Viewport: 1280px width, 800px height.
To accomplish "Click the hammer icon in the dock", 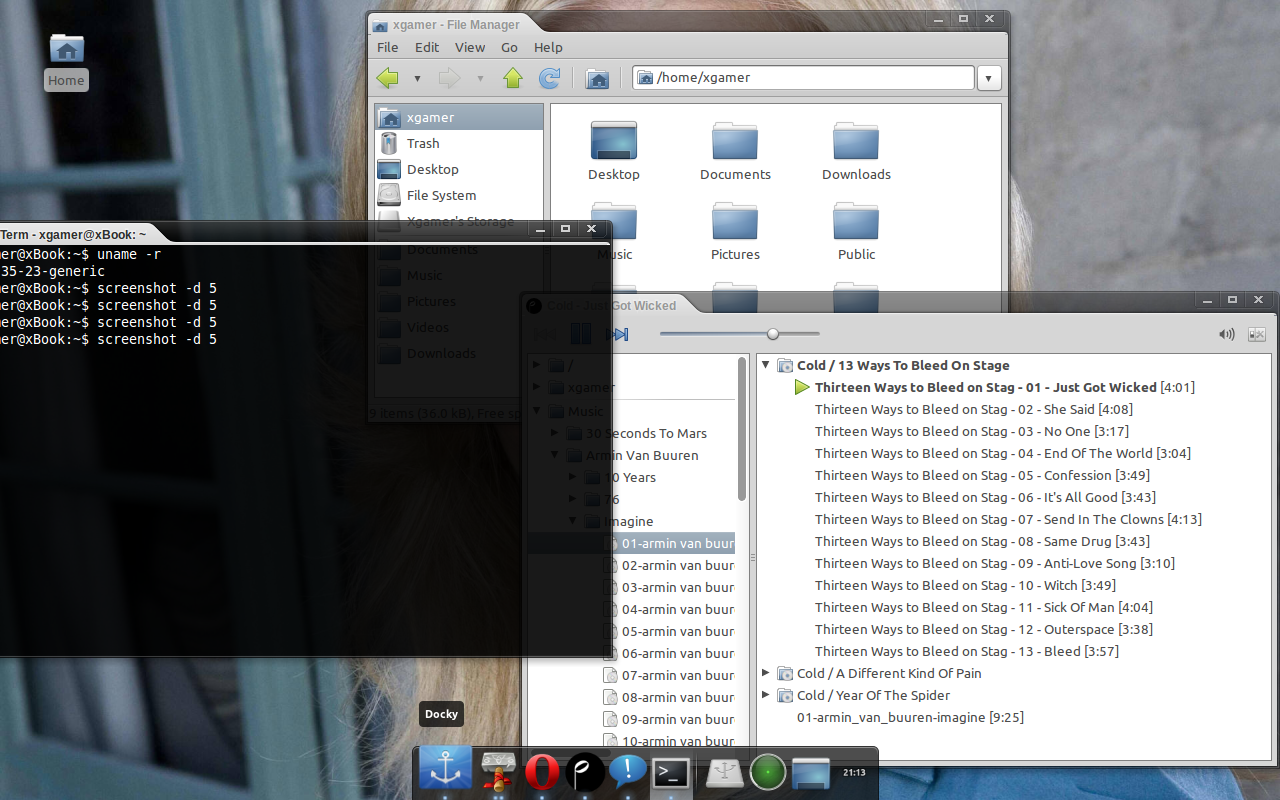I will [x=499, y=771].
